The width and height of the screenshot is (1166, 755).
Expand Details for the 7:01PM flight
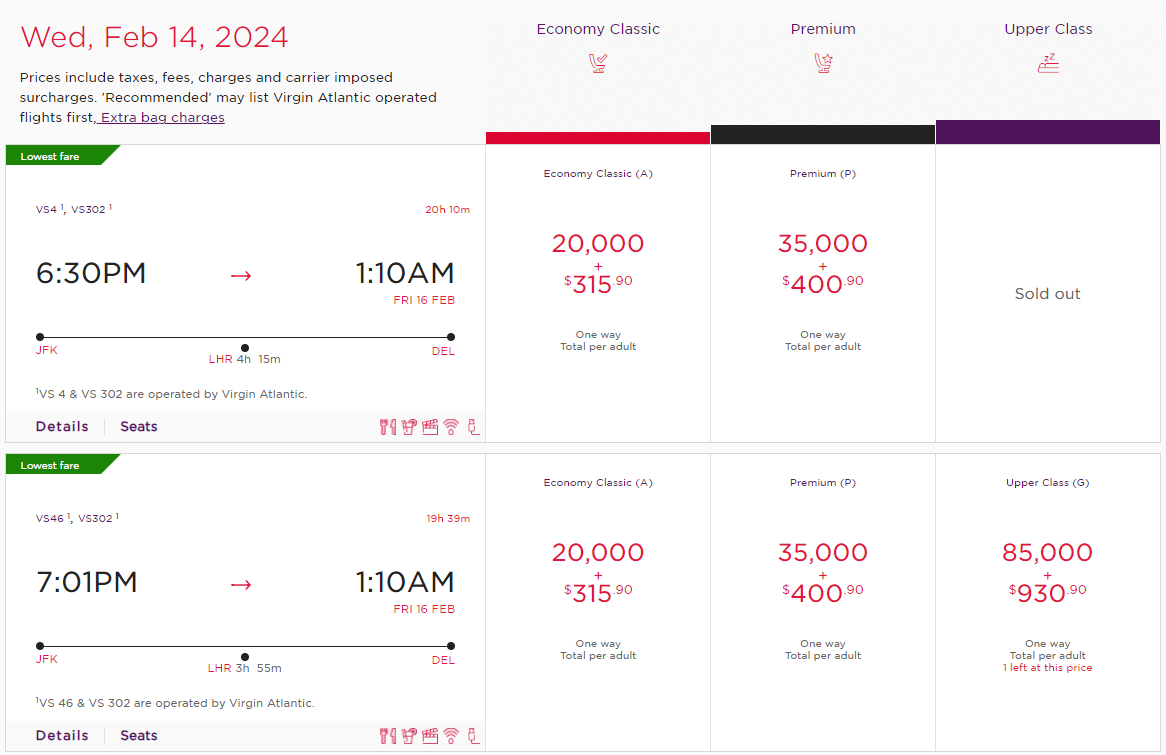pyautogui.click(x=62, y=736)
